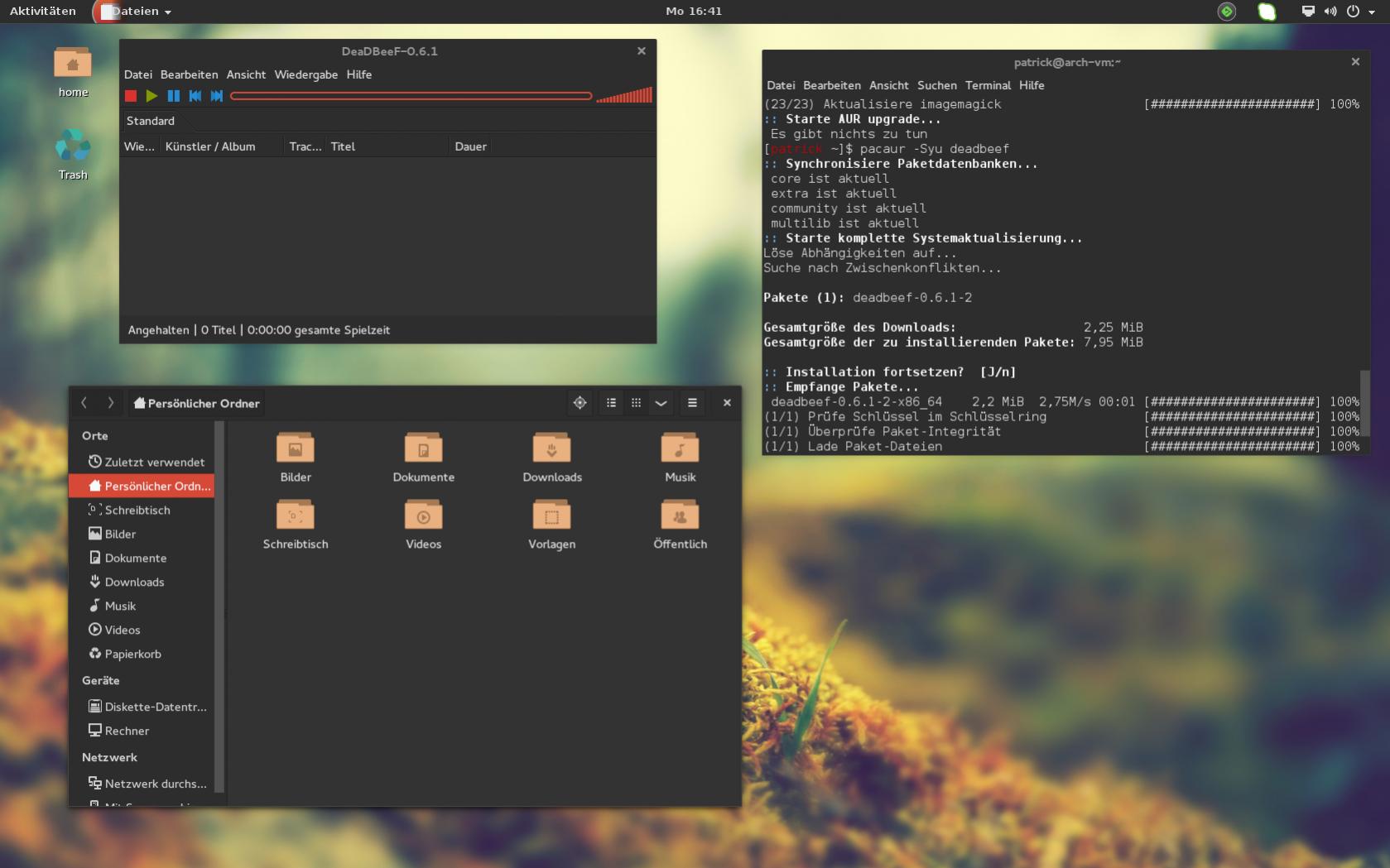
Task: Start playback with the green play button
Action: pos(152,96)
